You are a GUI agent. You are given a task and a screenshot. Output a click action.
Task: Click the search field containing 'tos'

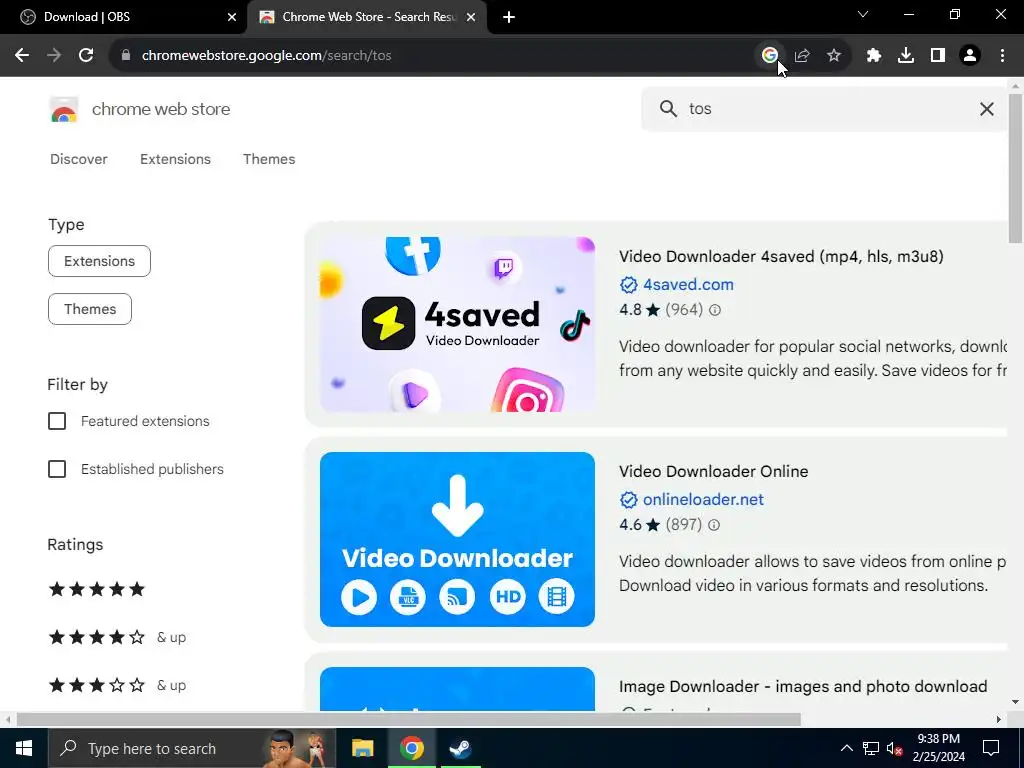(824, 108)
